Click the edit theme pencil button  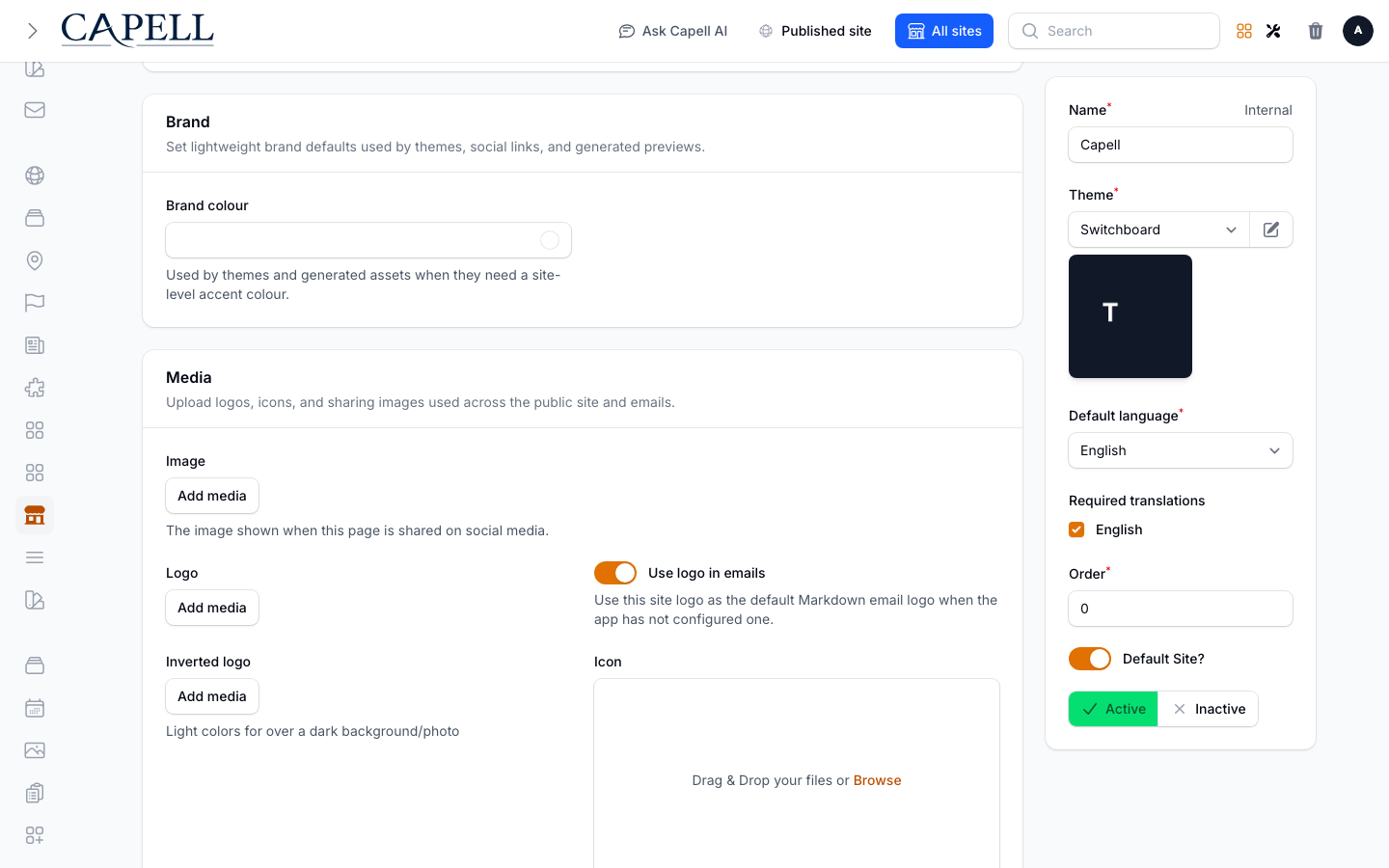1271,230
